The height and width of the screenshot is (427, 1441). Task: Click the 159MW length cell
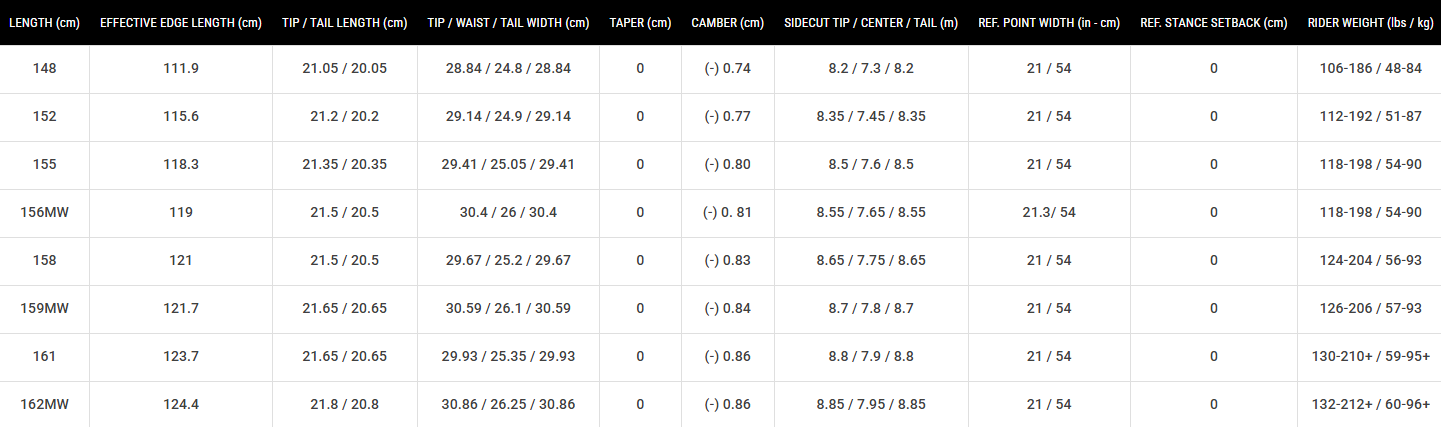pos(44,308)
